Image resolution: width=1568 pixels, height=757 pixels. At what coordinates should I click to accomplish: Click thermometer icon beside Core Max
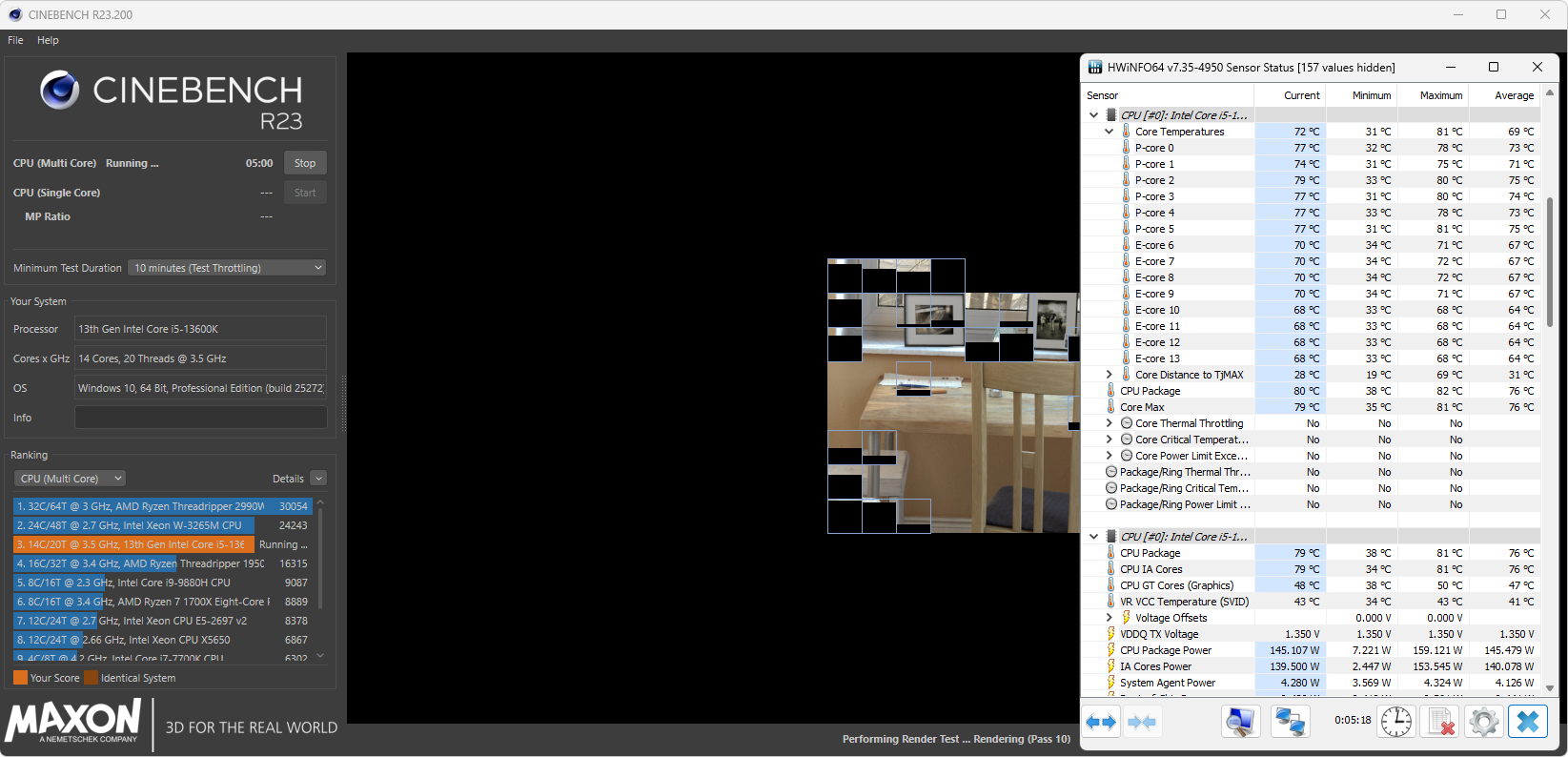(x=1110, y=407)
